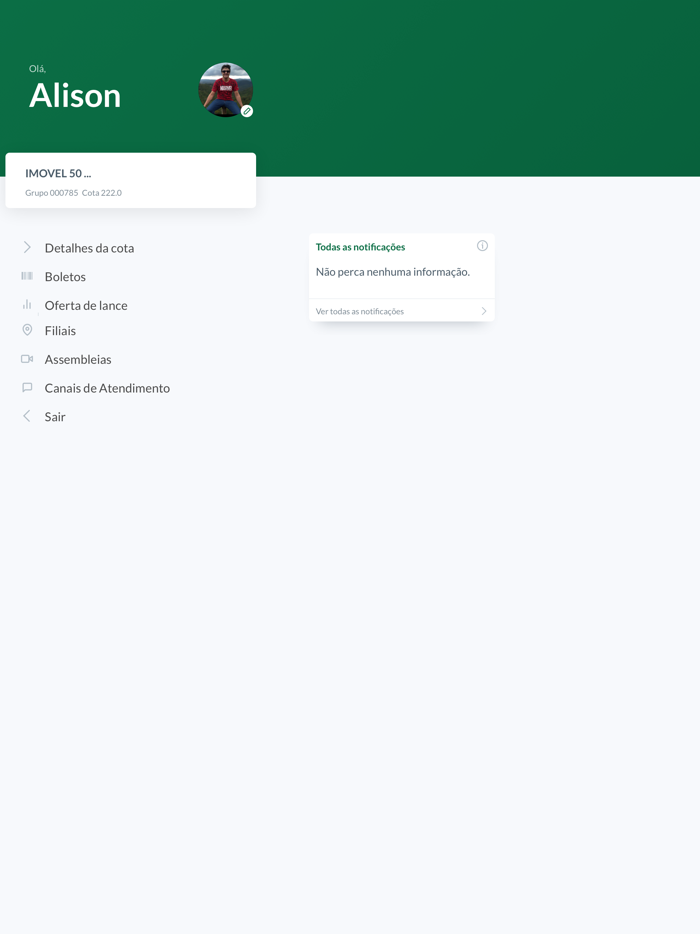Log out using Sair
Image resolution: width=700 pixels, height=934 pixels.
tap(55, 416)
